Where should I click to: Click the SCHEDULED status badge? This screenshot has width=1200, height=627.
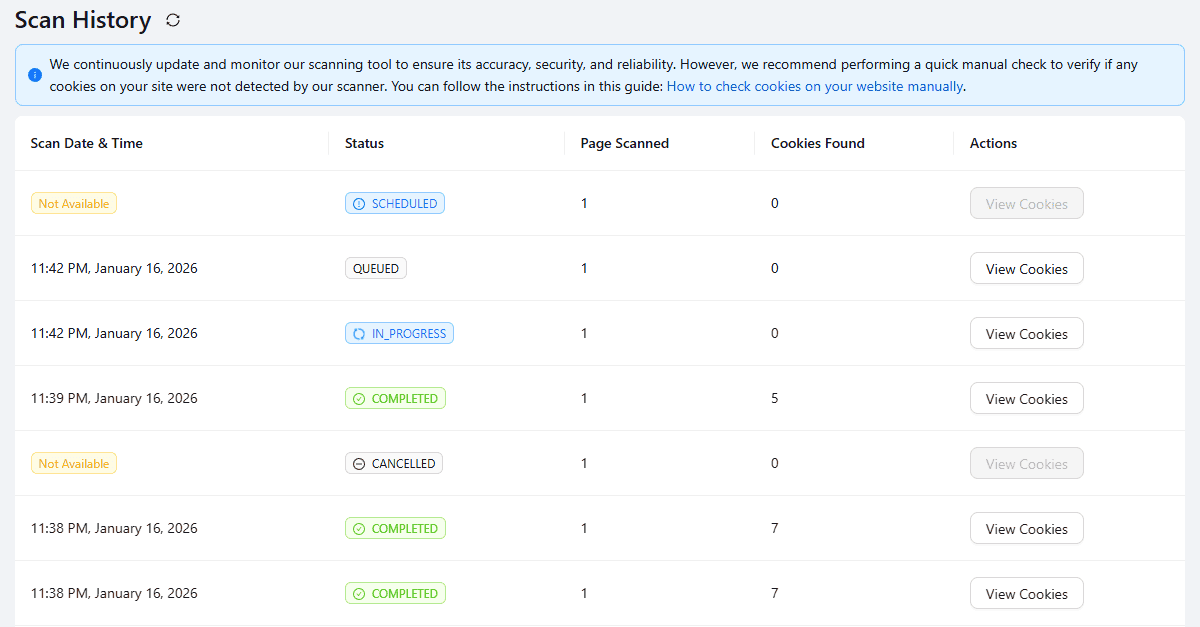point(395,203)
